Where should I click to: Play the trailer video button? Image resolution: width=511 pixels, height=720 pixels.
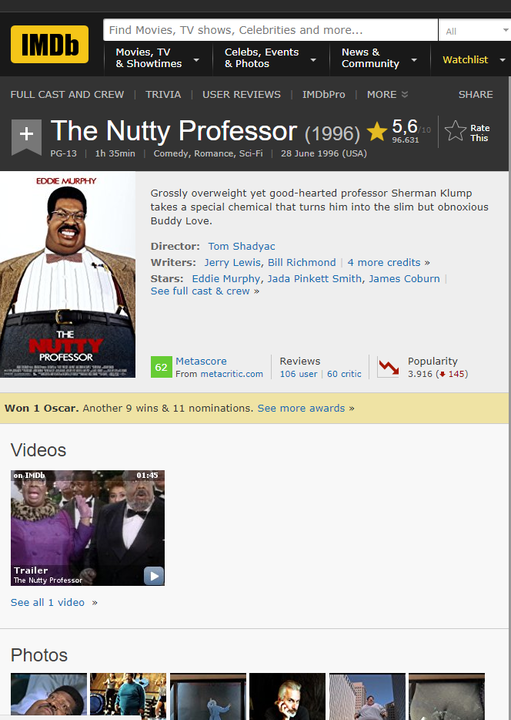[x=154, y=576]
